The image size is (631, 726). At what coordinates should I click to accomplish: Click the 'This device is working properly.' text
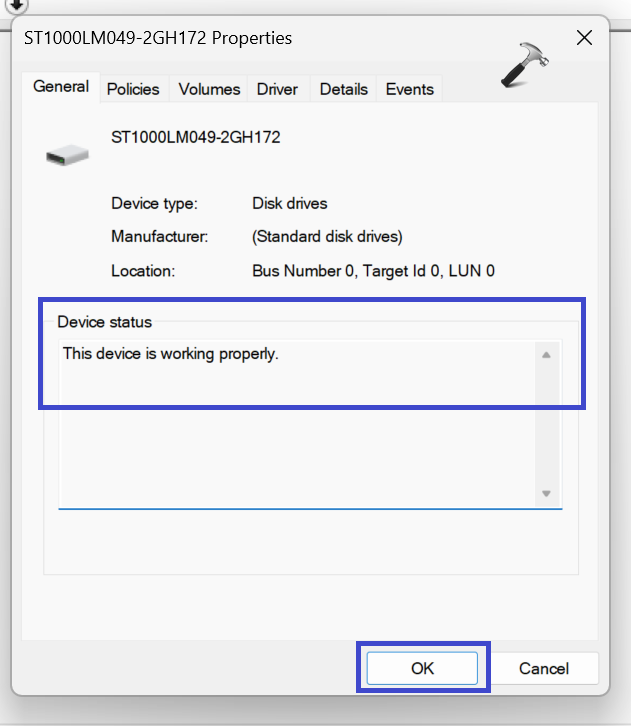[170, 354]
